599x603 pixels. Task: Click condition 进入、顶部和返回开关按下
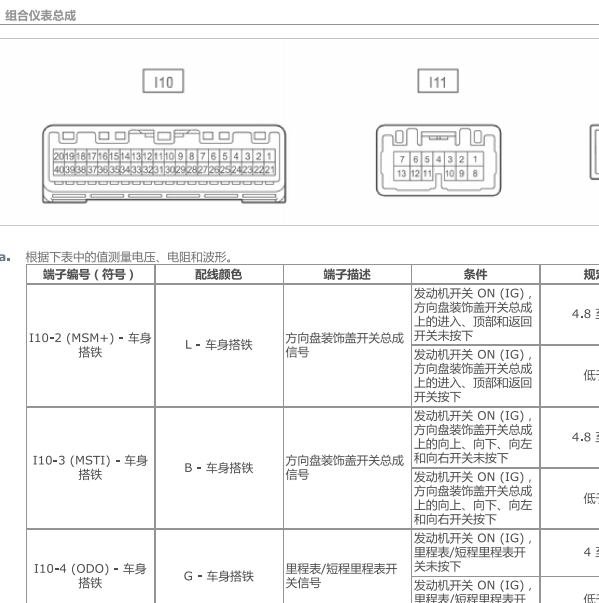pyautogui.click(x=476, y=376)
